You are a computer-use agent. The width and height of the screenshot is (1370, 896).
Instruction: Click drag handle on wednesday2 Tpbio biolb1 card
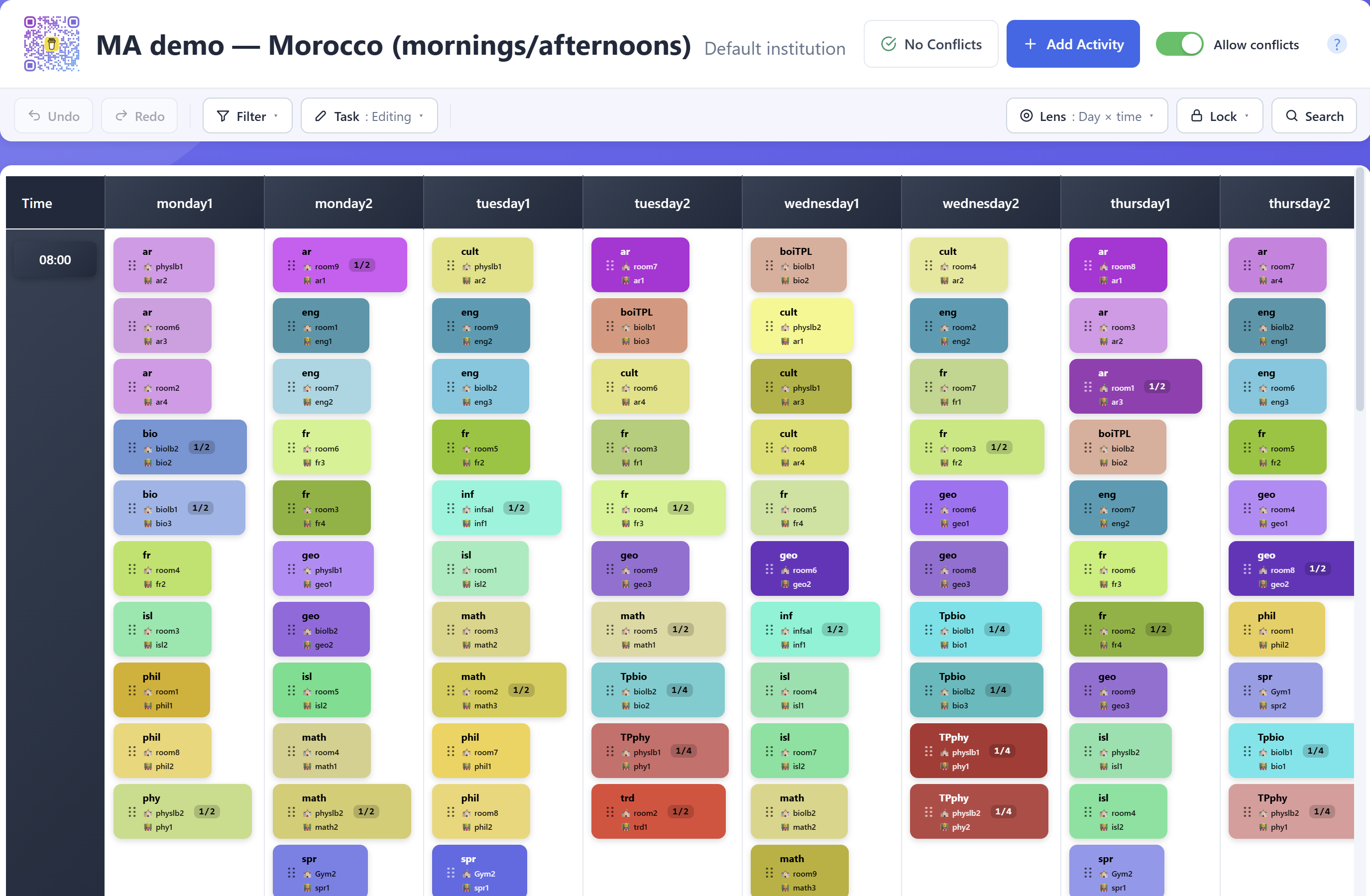click(x=928, y=630)
